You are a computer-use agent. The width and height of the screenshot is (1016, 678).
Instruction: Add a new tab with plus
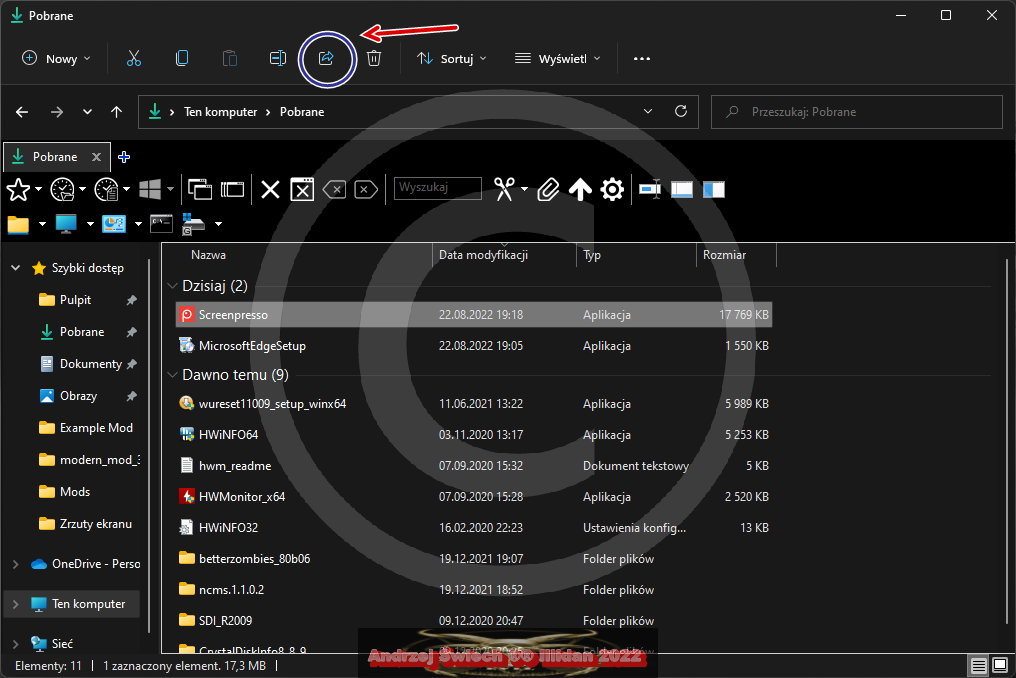(x=124, y=157)
